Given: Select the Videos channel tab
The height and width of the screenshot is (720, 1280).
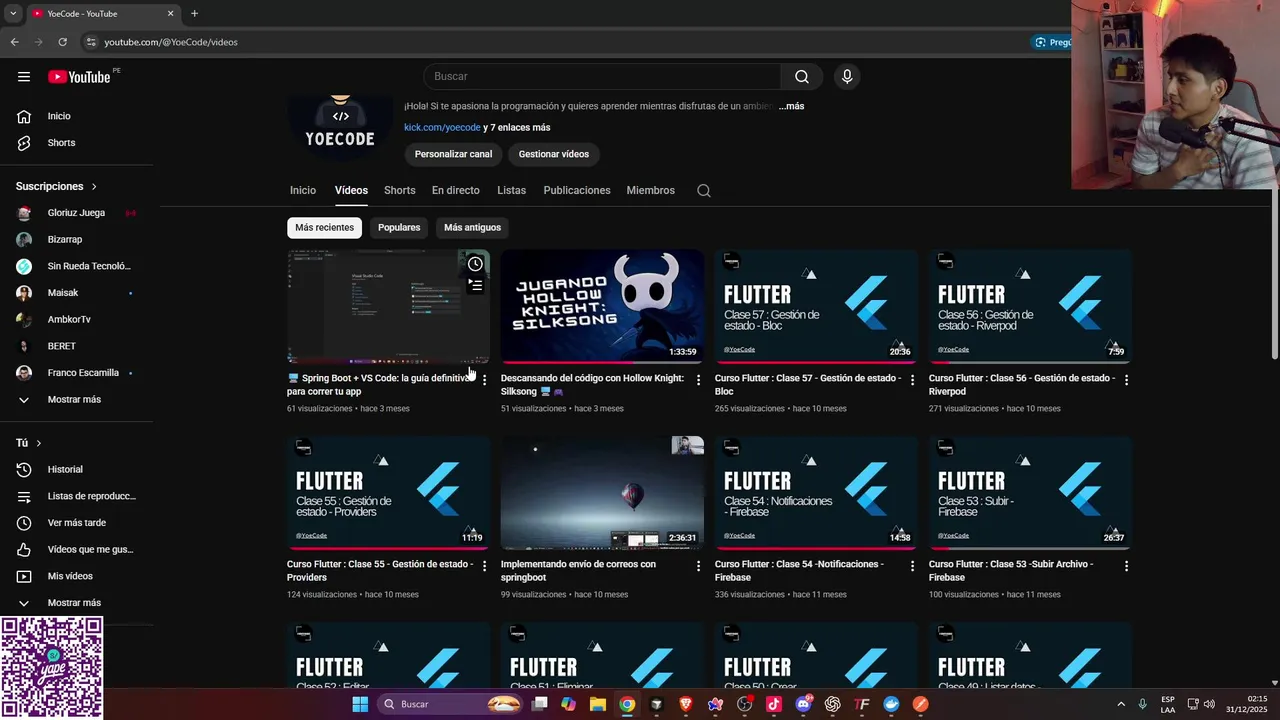Looking at the screenshot, I should pos(351,191).
